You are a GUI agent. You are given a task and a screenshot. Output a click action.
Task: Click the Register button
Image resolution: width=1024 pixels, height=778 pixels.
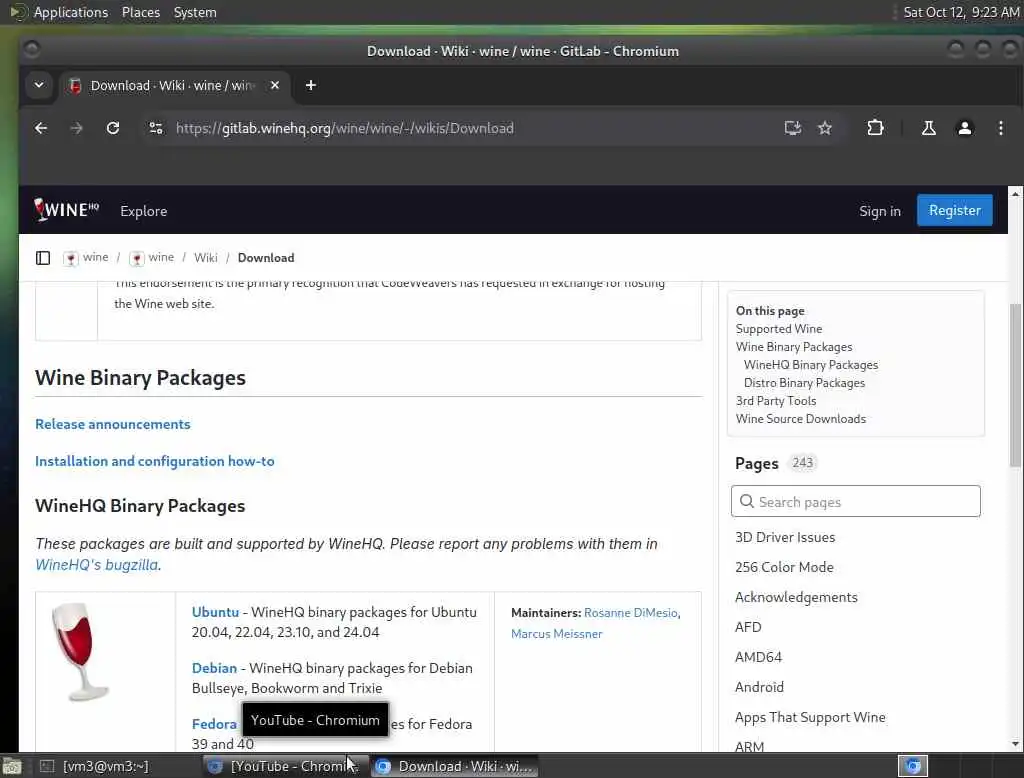tap(954, 210)
